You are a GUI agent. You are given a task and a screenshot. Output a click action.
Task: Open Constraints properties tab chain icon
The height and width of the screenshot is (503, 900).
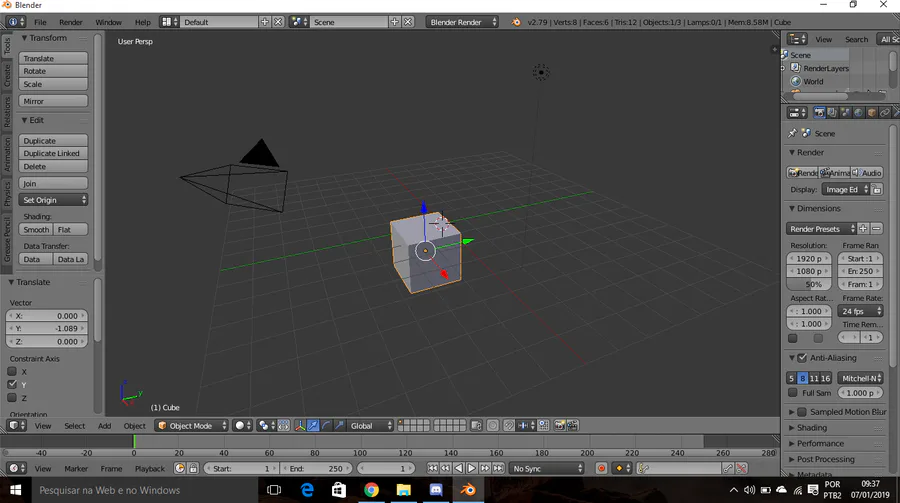coord(885,113)
